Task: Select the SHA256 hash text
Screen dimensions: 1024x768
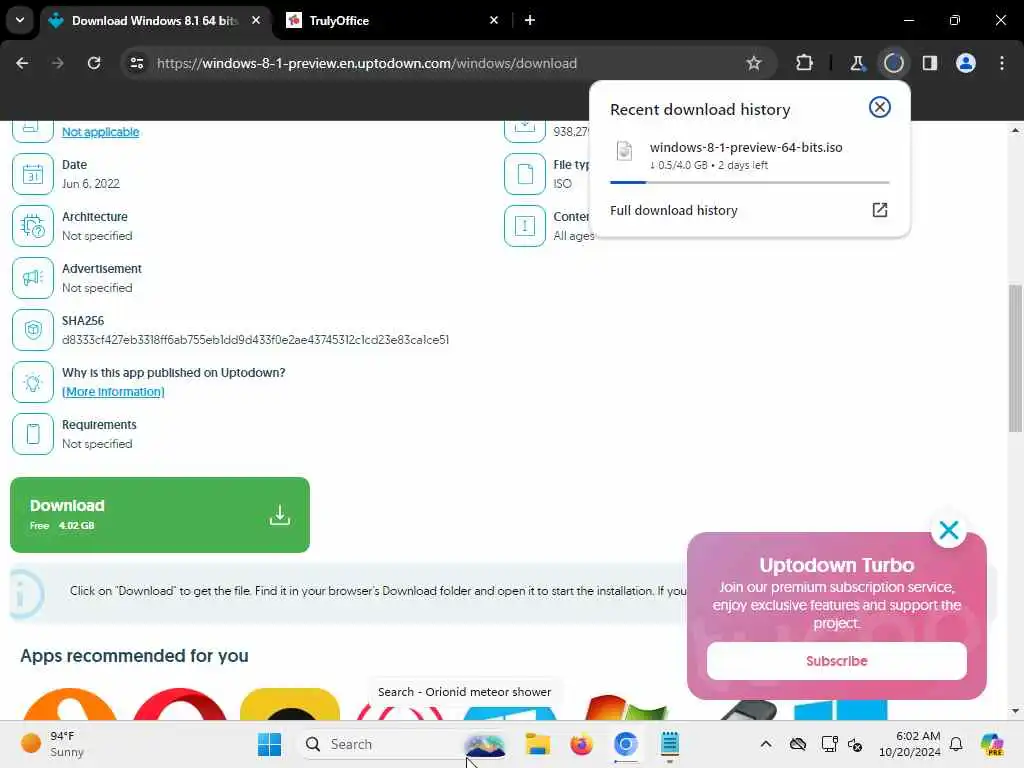Action: 255,340
